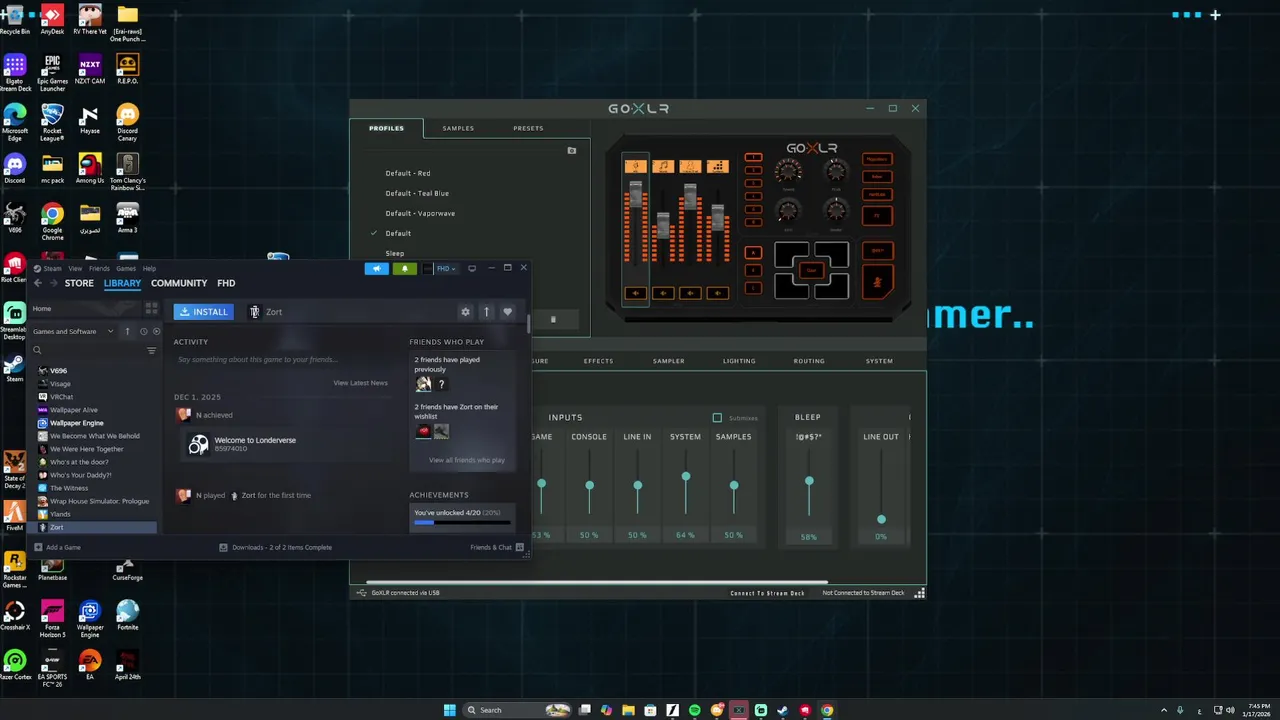Screen dimensions: 1280x720
Task: Click Steam back navigation arrow
Action: 38,283
